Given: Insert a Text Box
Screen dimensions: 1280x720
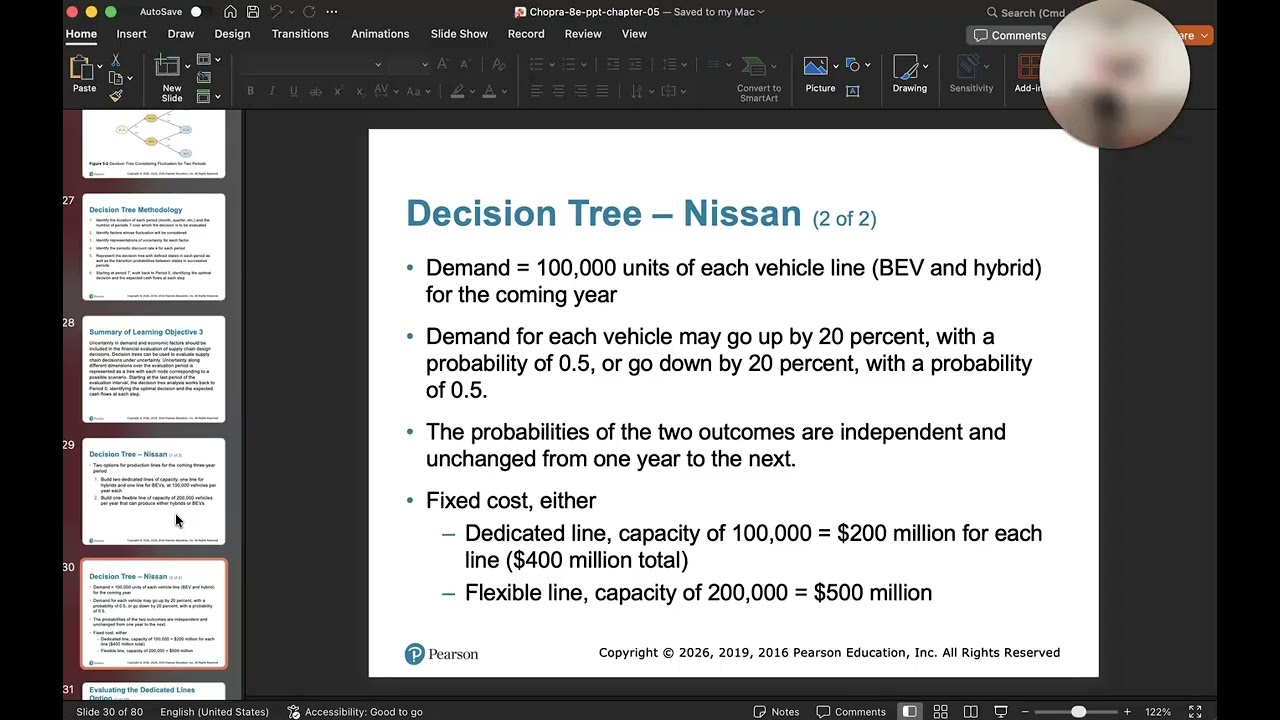Looking at the screenshot, I should pos(853,90).
